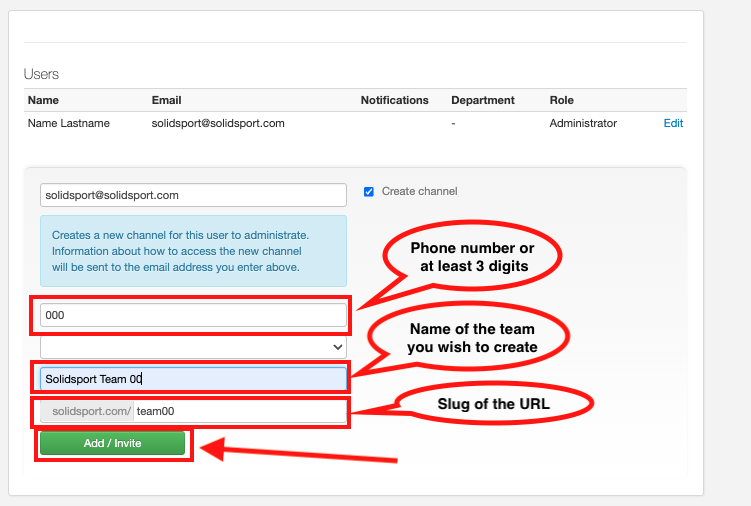Focus the email address input at the form top

pos(193,195)
